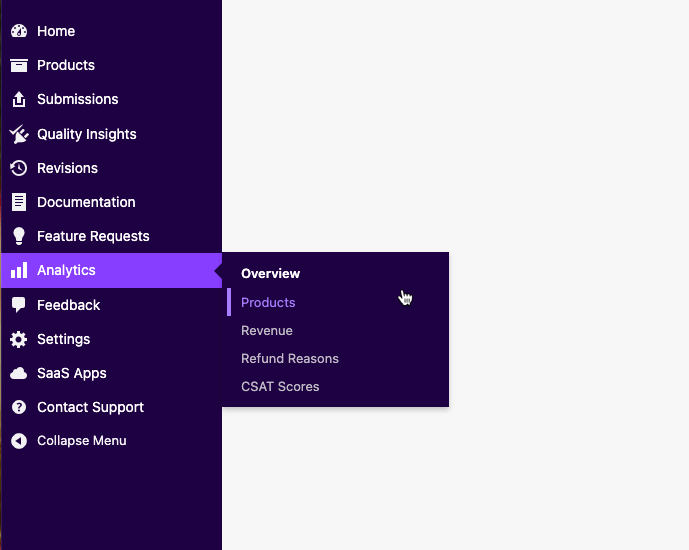This screenshot has width=689, height=550.
Task: Select Products in the Analytics submenu
Action: (x=268, y=302)
